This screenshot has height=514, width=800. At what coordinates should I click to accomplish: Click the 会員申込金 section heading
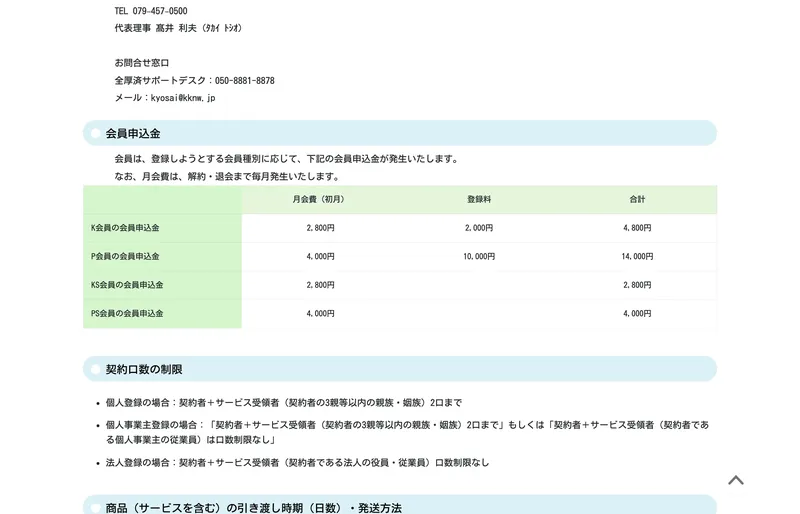(x=133, y=134)
